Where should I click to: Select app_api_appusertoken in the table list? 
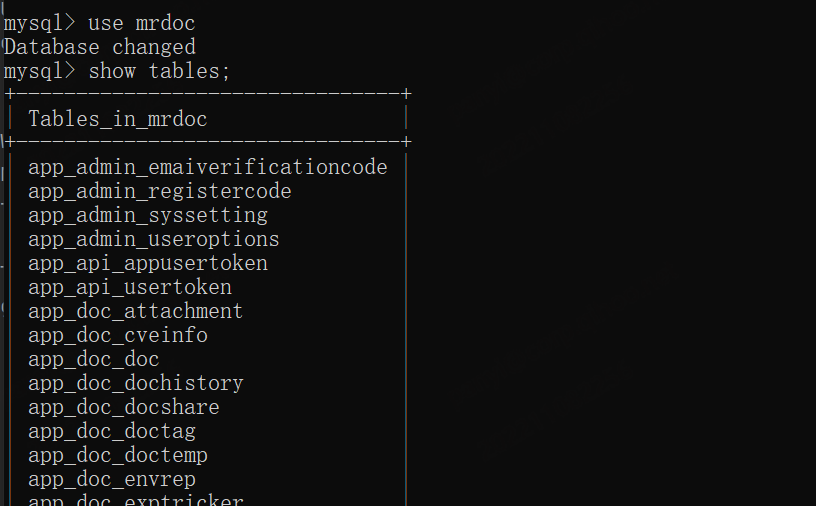148,263
